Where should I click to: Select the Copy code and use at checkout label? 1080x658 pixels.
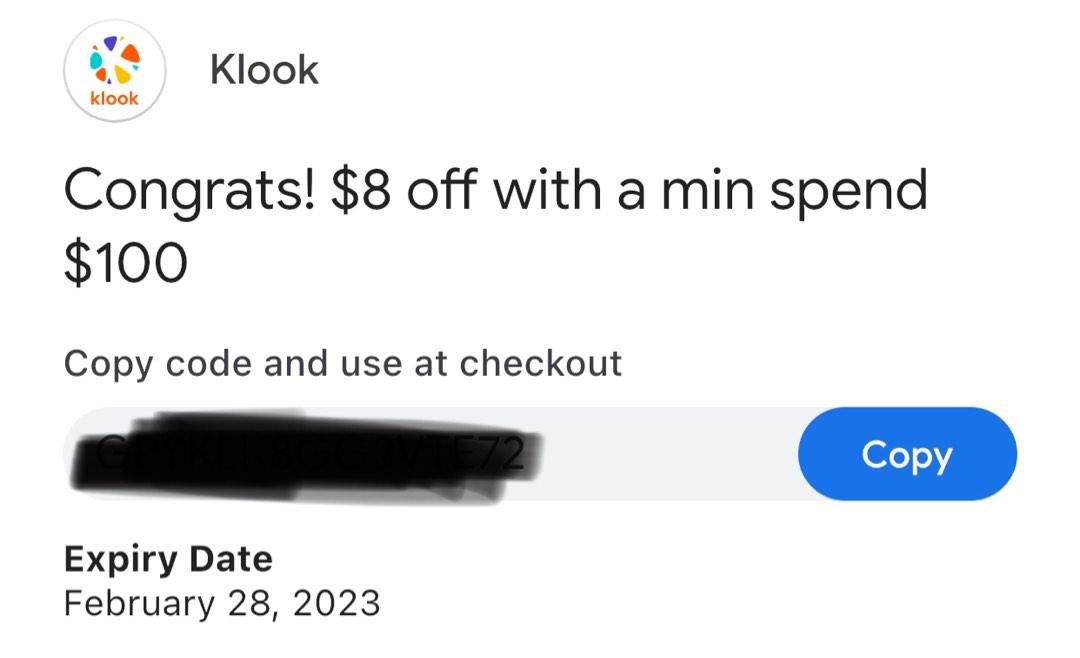342,364
